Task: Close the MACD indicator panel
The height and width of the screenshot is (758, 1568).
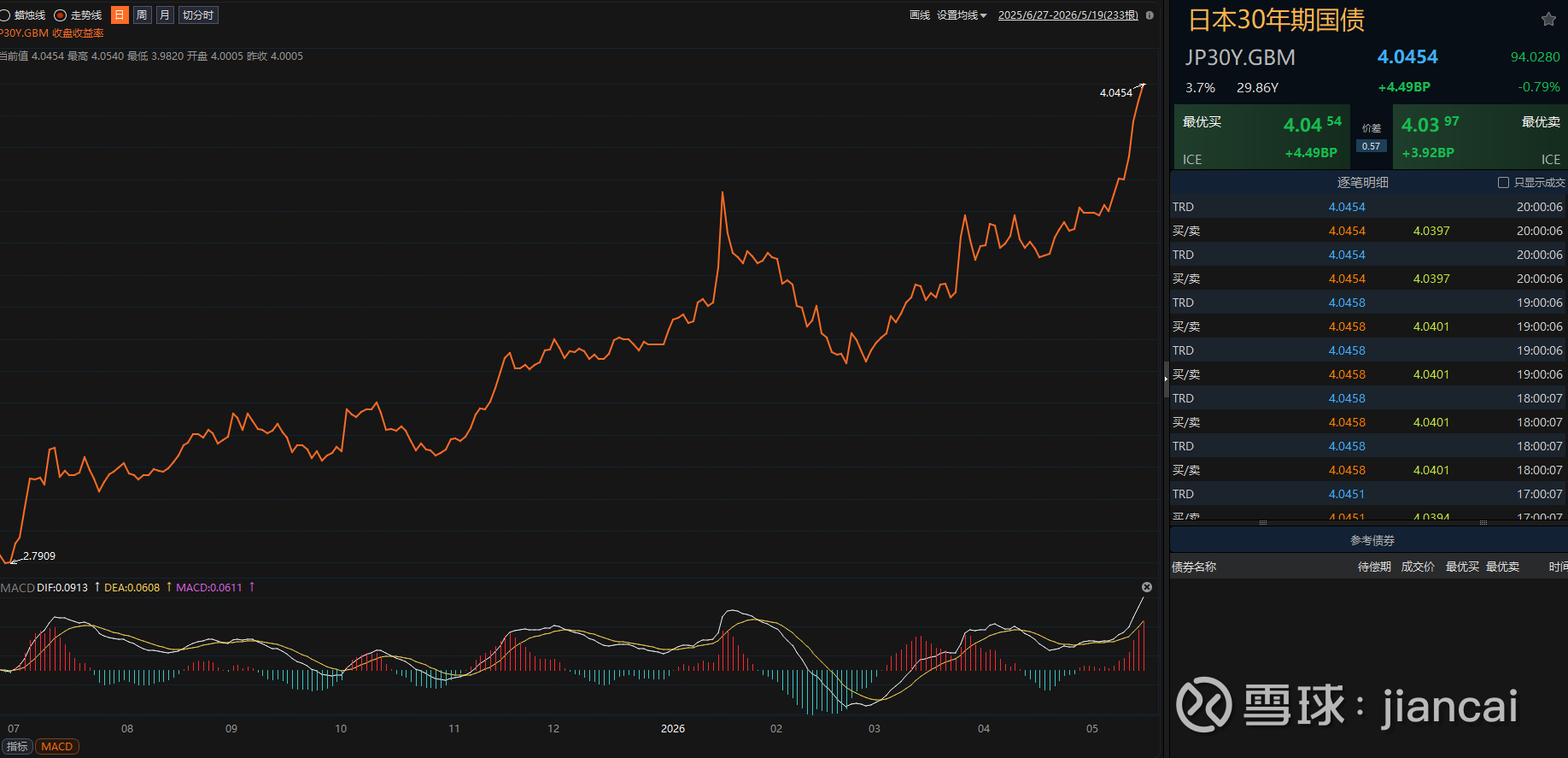Action: (x=1147, y=587)
